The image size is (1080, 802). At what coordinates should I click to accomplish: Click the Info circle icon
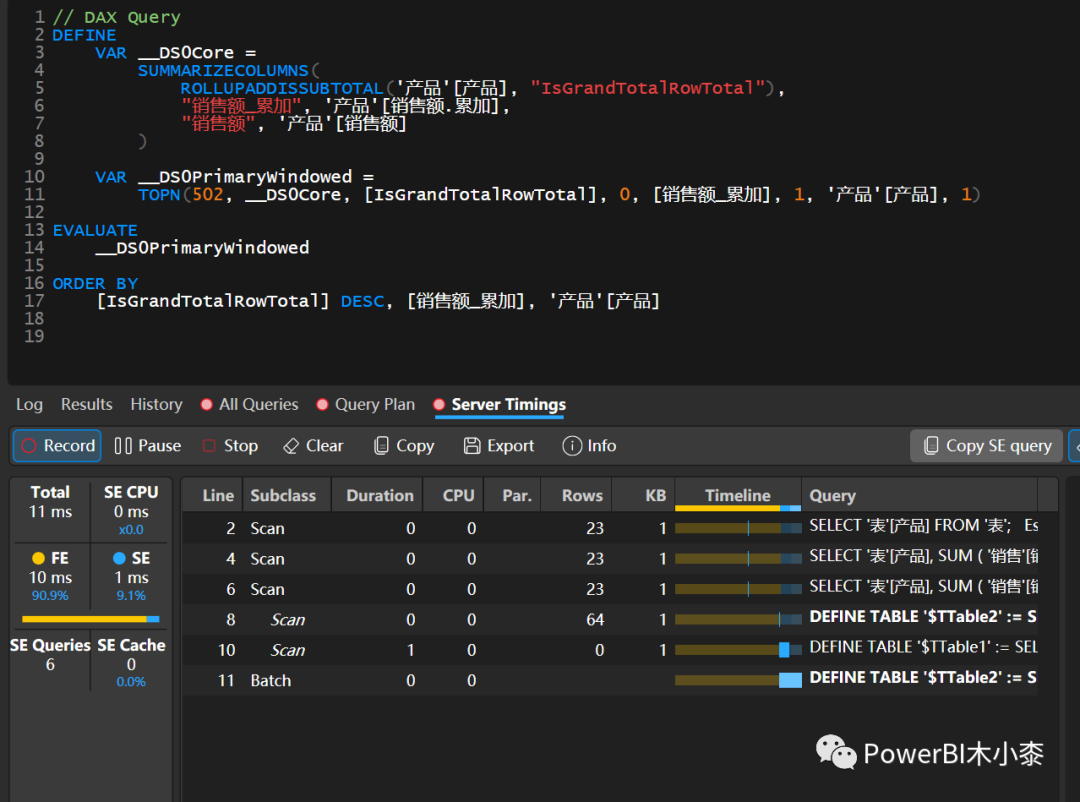pyautogui.click(x=572, y=446)
